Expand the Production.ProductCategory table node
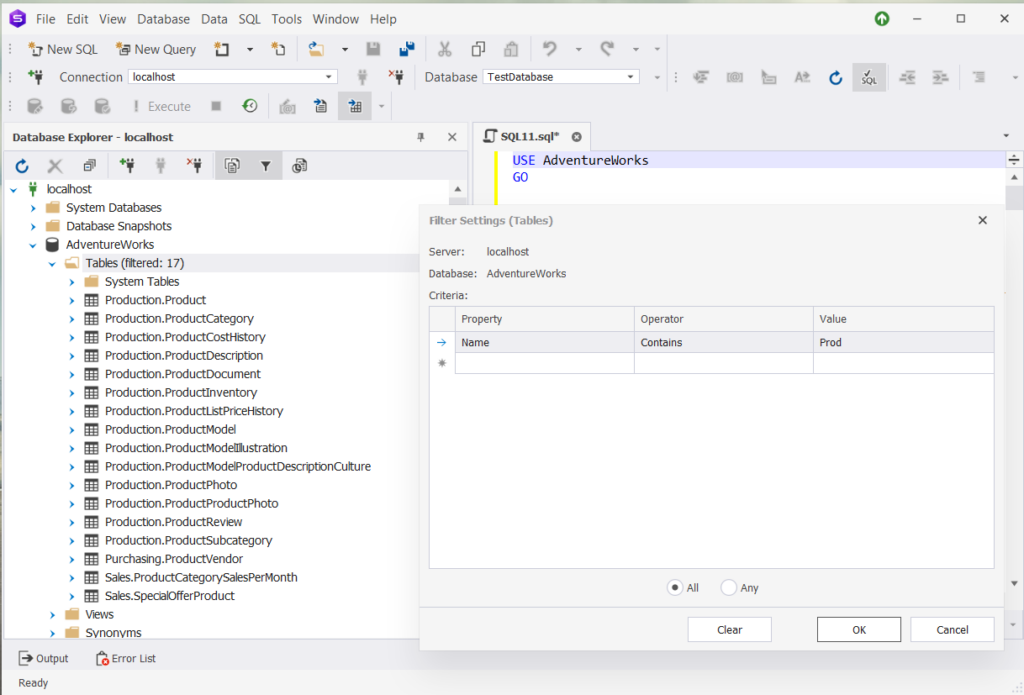Image resolution: width=1024 pixels, height=695 pixels. 72,319
